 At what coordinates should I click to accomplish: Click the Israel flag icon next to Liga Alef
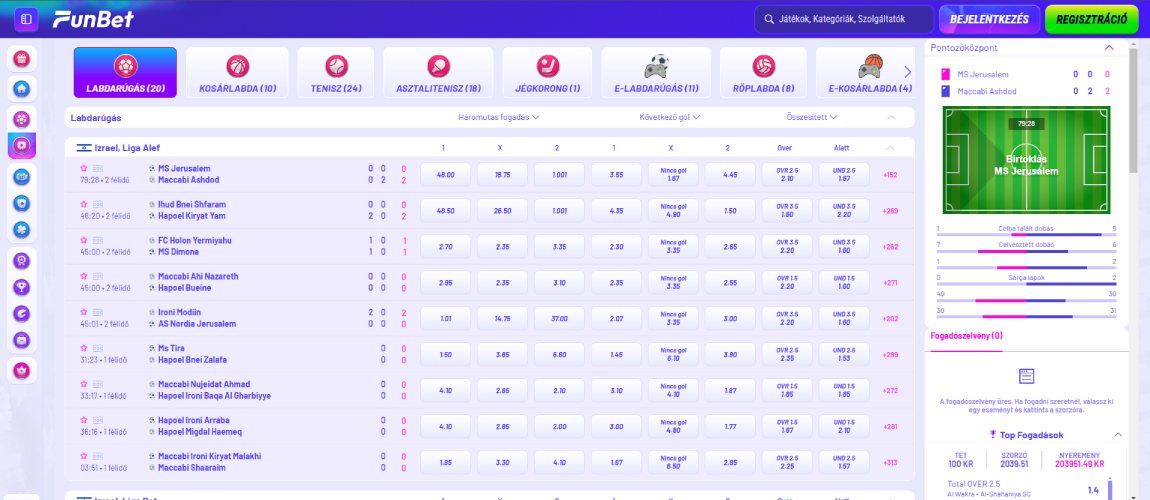click(x=84, y=147)
